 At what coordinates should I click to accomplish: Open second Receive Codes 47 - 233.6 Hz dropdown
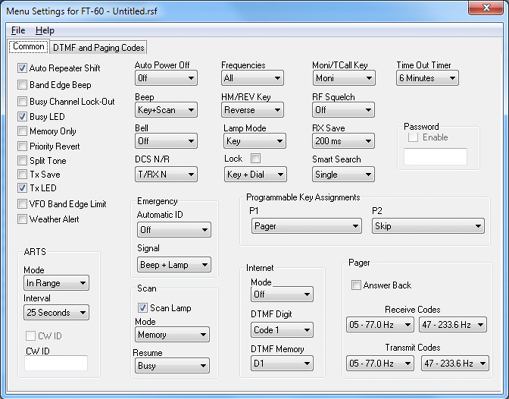[x=453, y=324]
